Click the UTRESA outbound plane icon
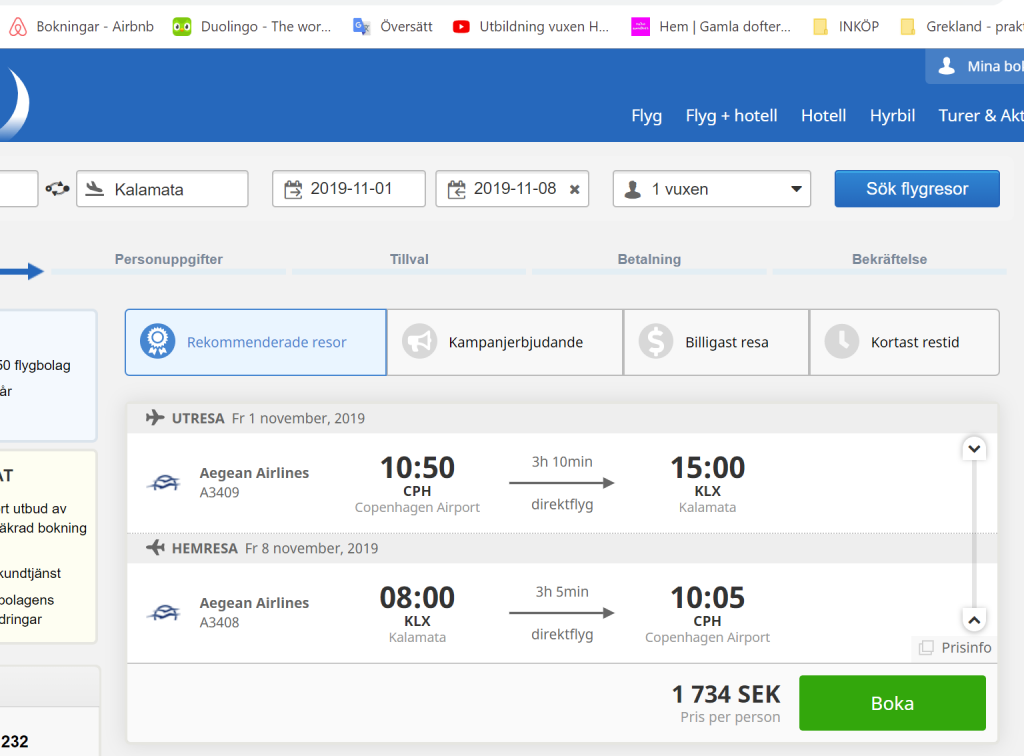The height and width of the screenshot is (756, 1024). click(155, 418)
